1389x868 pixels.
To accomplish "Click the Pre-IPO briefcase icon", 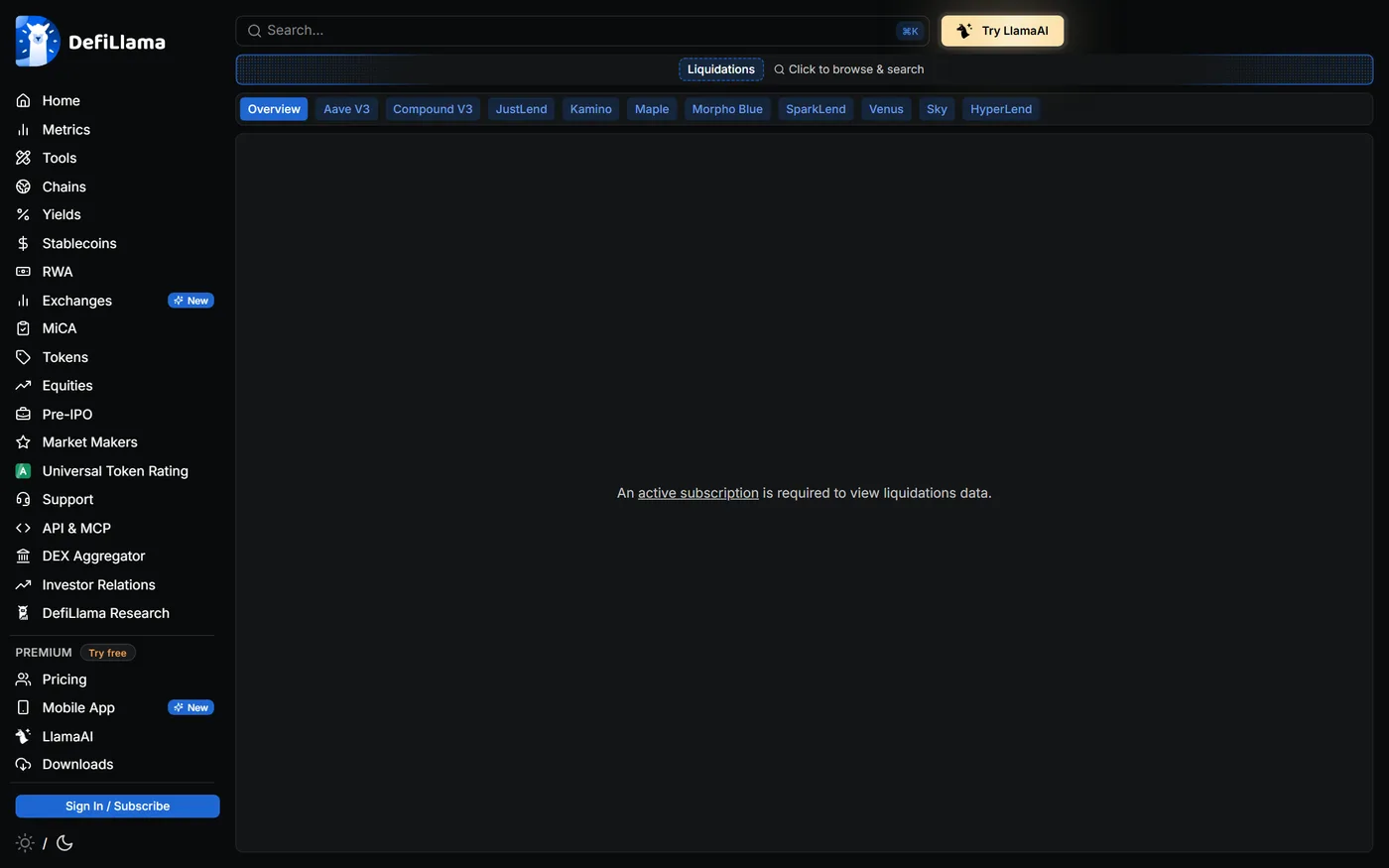I will [x=23, y=415].
